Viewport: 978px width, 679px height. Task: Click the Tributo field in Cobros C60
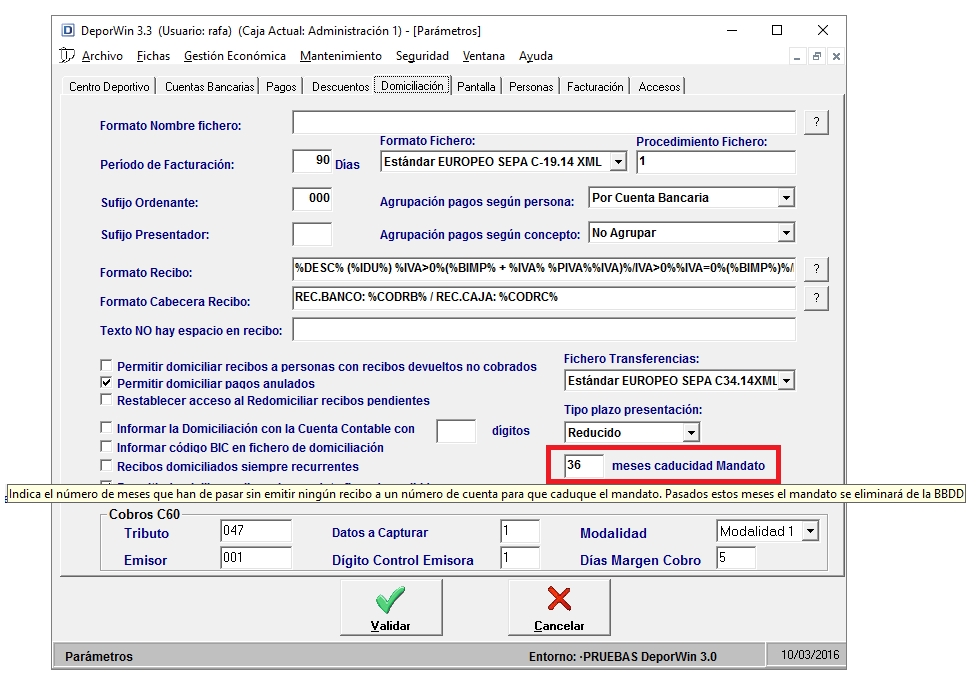point(256,531)
